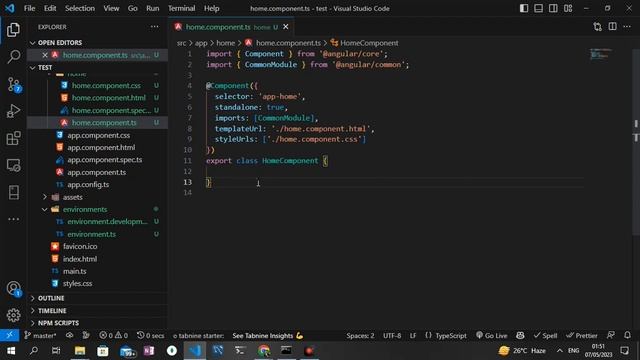Expand the Outline section

[x=97, y=298]
